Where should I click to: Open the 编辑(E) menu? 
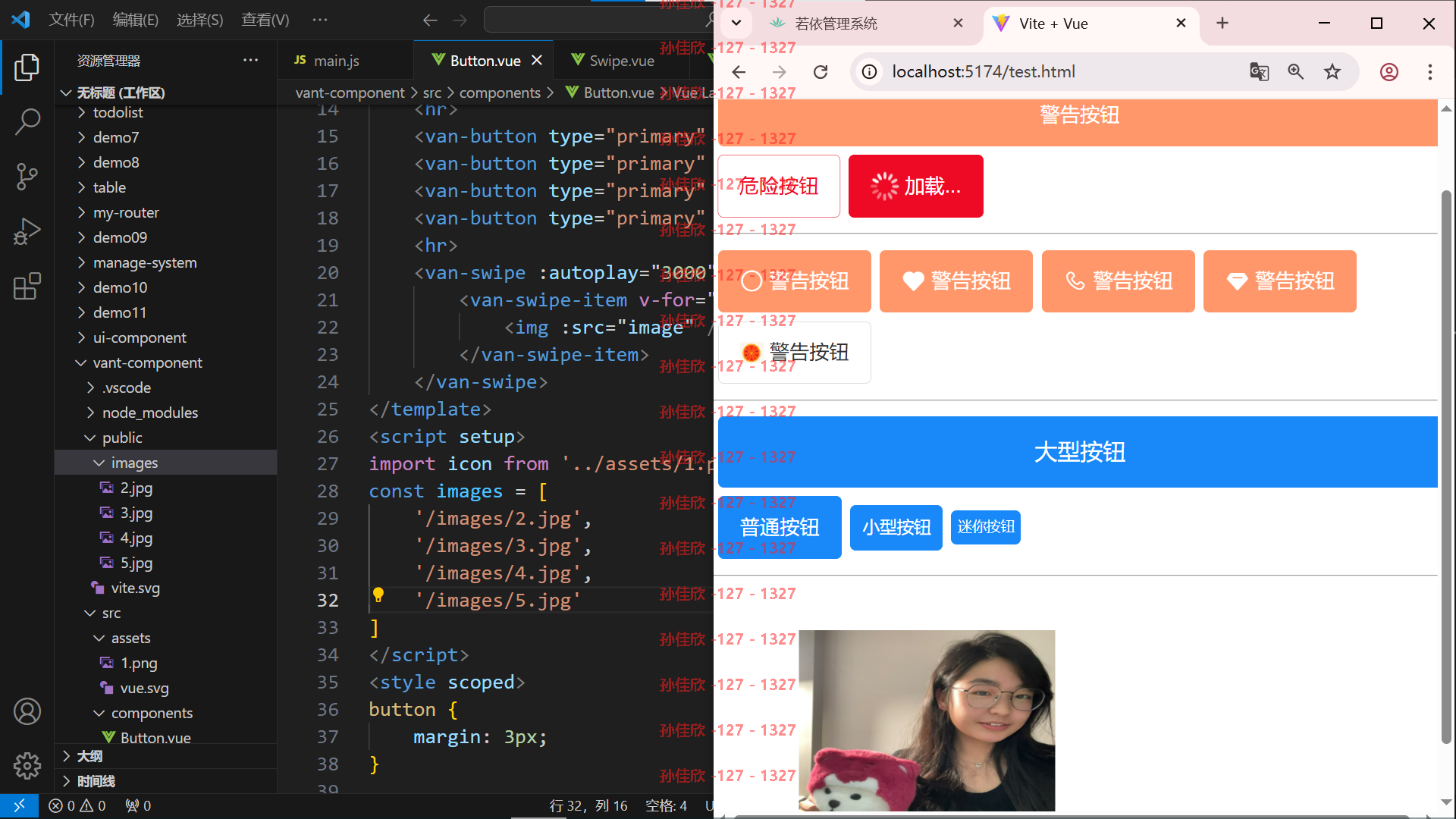136,20
